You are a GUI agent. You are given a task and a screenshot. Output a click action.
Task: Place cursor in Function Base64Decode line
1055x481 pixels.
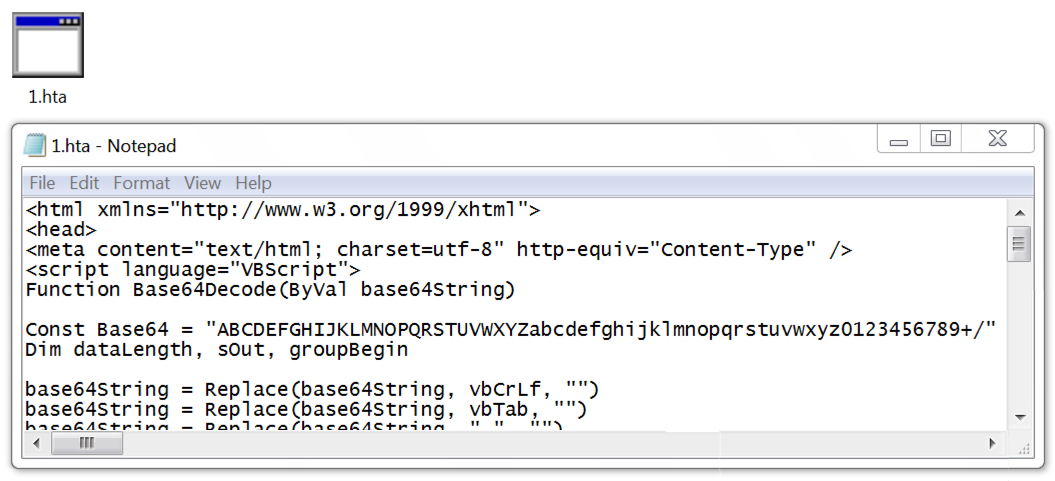coord(270,290)
